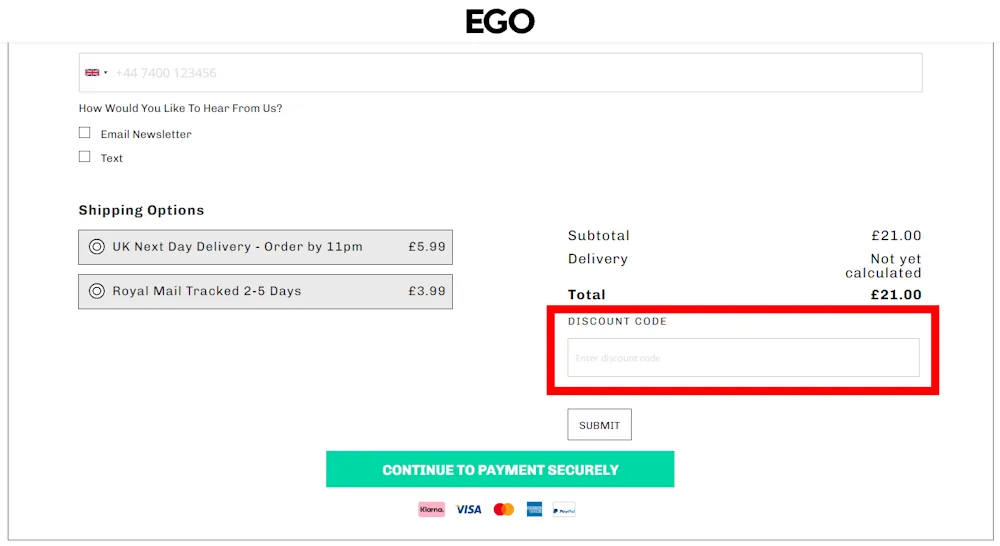Image resolution: width=1000 pixels, height=546 pixels.
Task: Click the American Express icon
Action: [534, 509]
